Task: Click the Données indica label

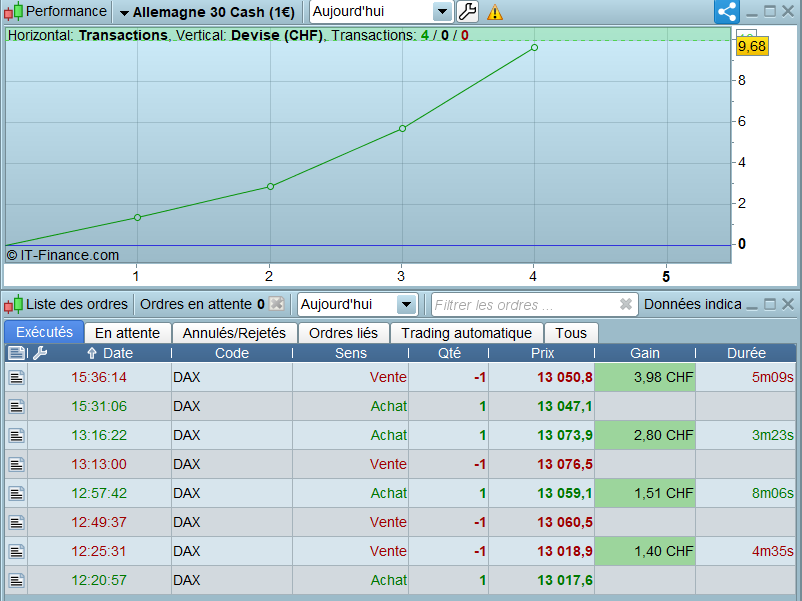Action: click(x=693, y=304)
